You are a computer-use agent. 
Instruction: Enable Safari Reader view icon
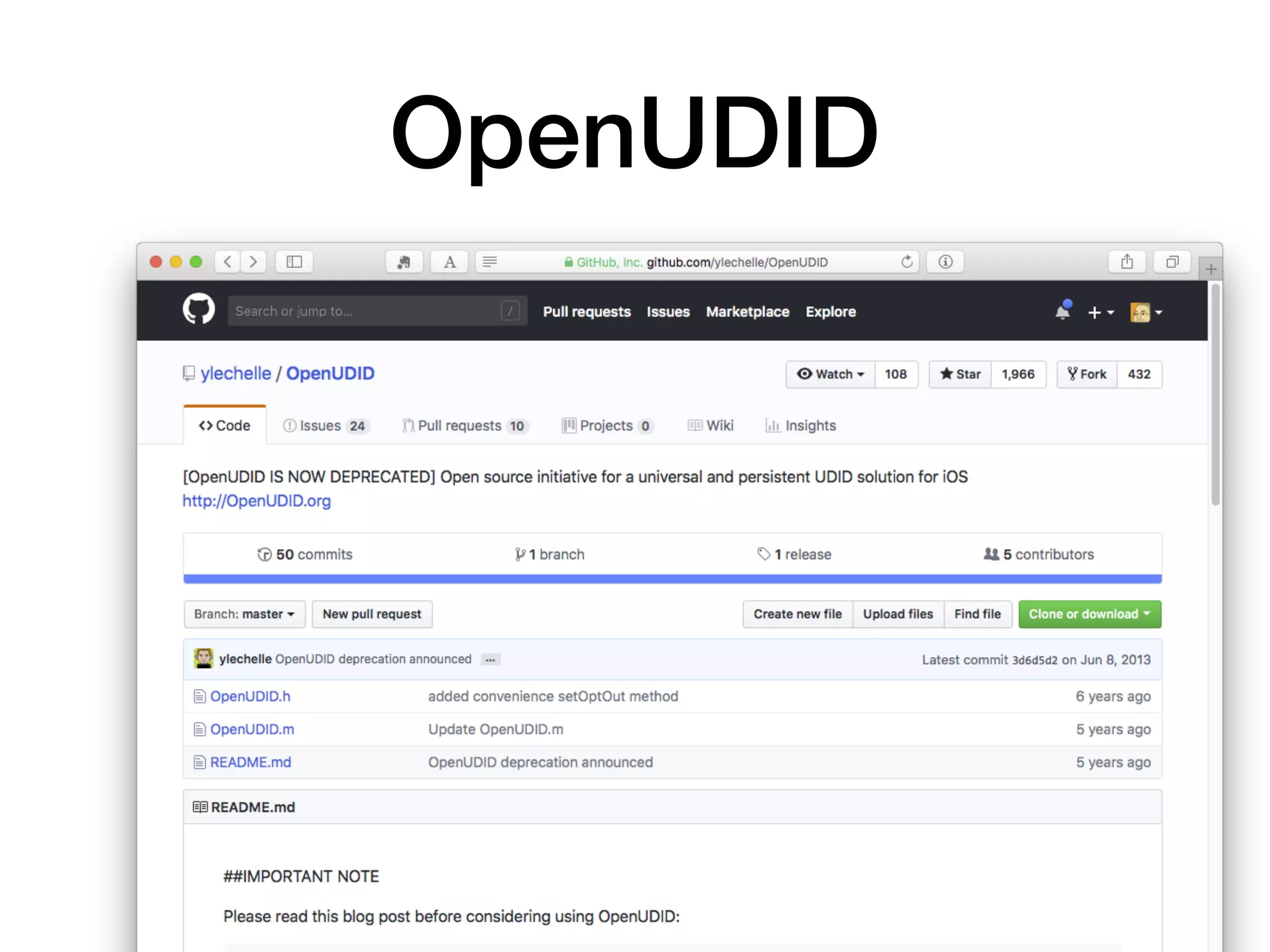pos(490,262)
